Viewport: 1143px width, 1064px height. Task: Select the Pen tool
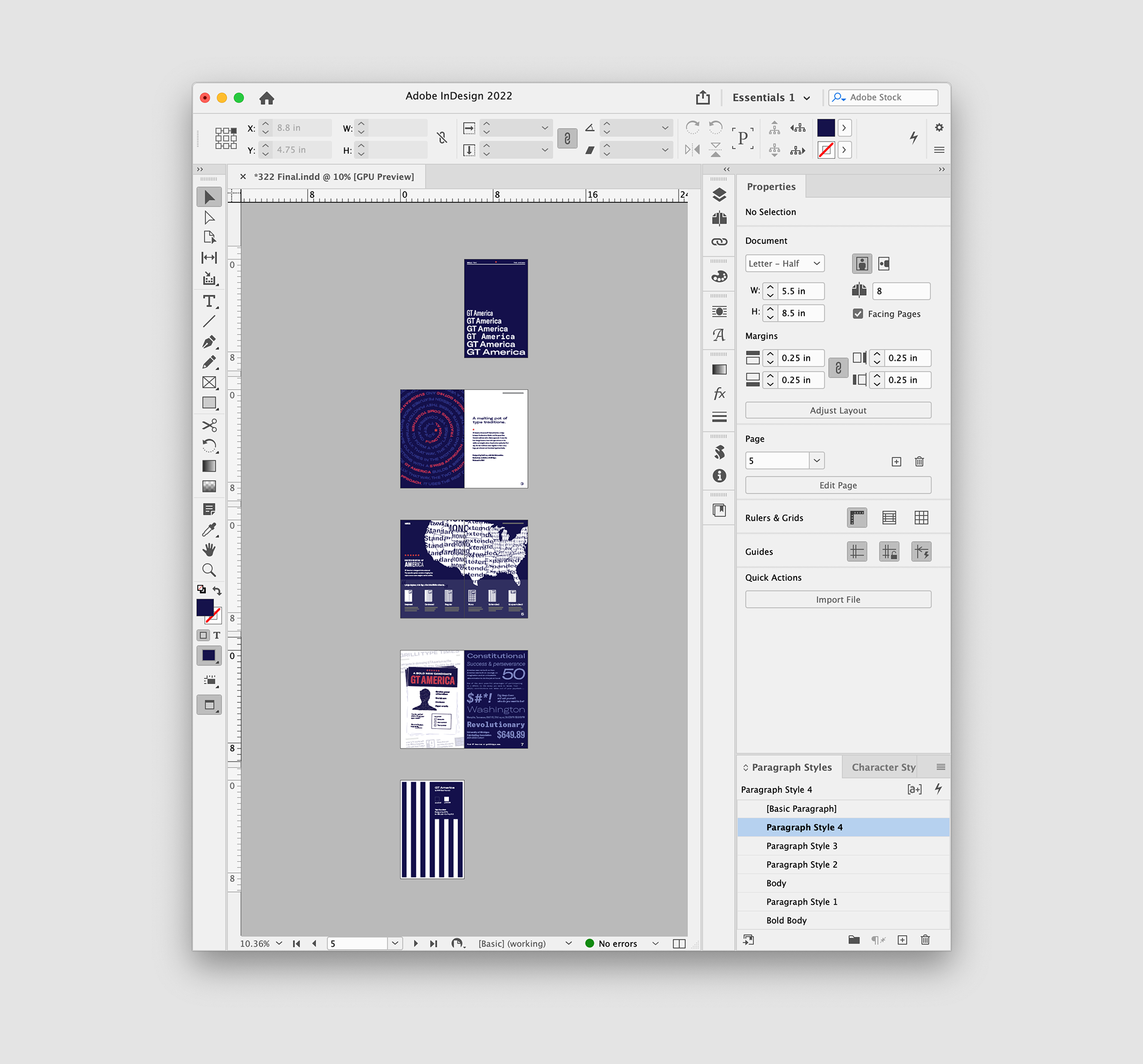209,342
